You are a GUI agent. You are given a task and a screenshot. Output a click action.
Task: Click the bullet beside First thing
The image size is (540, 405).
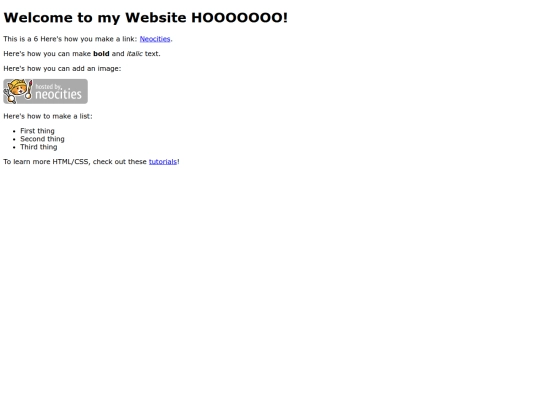tap(14, 131)
